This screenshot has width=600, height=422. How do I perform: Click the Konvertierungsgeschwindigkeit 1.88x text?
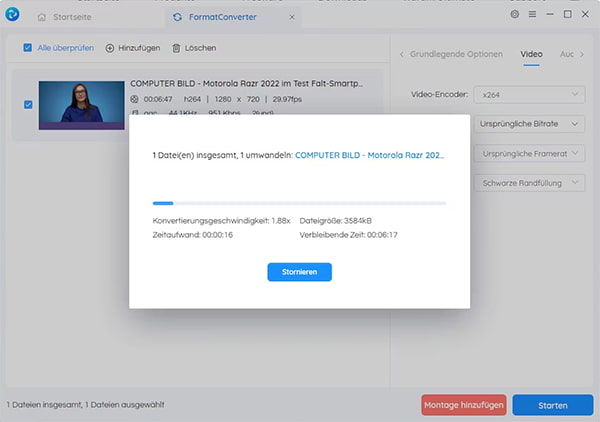pyautogui.click(x=222, y=221)
